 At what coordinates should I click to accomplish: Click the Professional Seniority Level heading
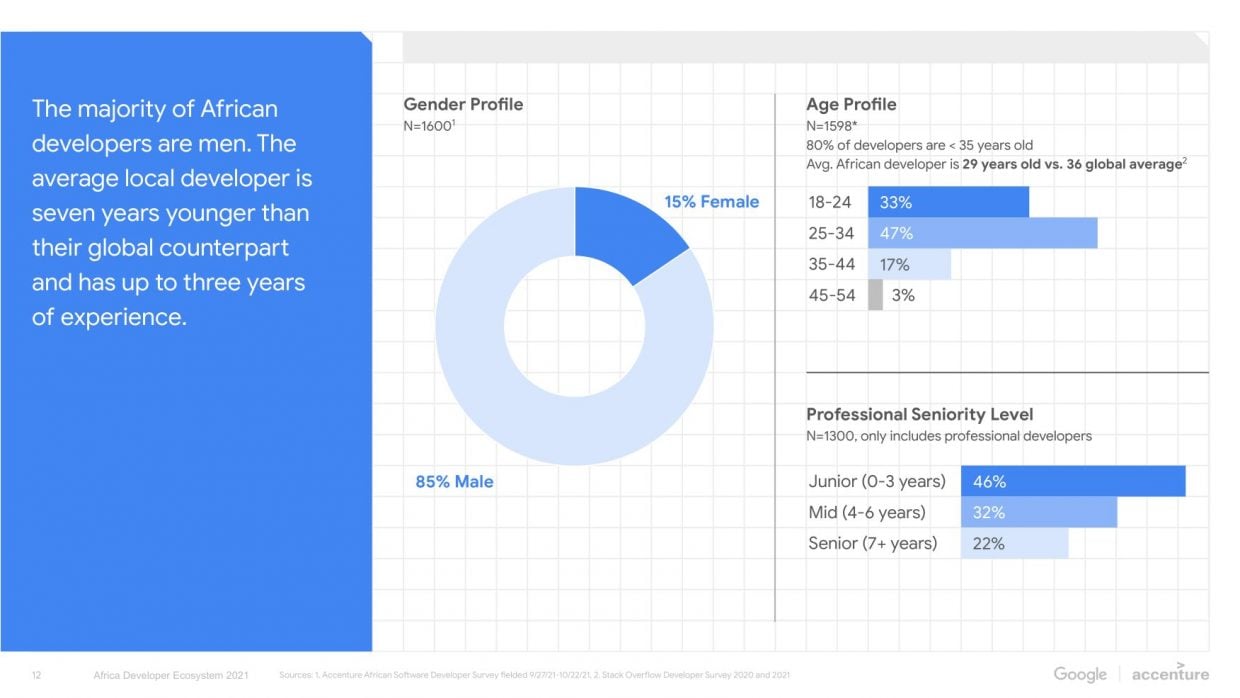pos(919,414)
